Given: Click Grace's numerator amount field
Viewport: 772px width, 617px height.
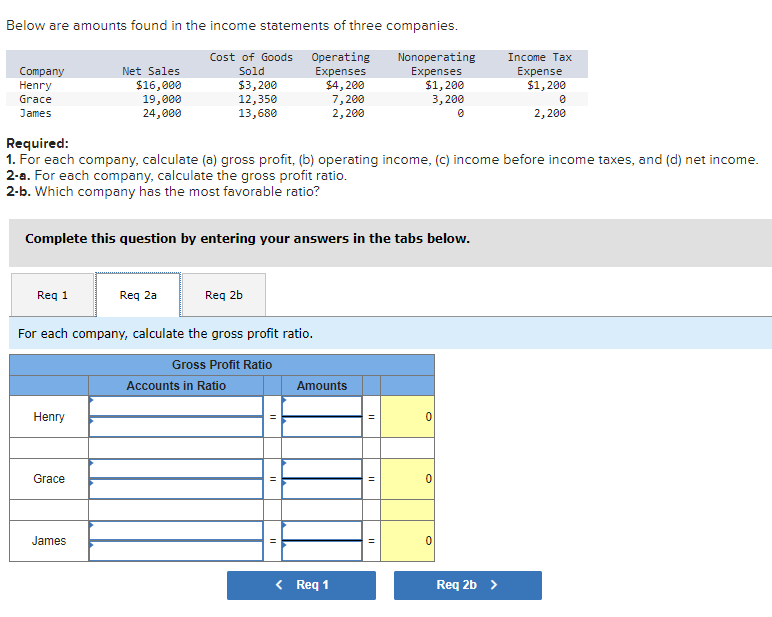Looking at the screenshot, I should [322, 468].
